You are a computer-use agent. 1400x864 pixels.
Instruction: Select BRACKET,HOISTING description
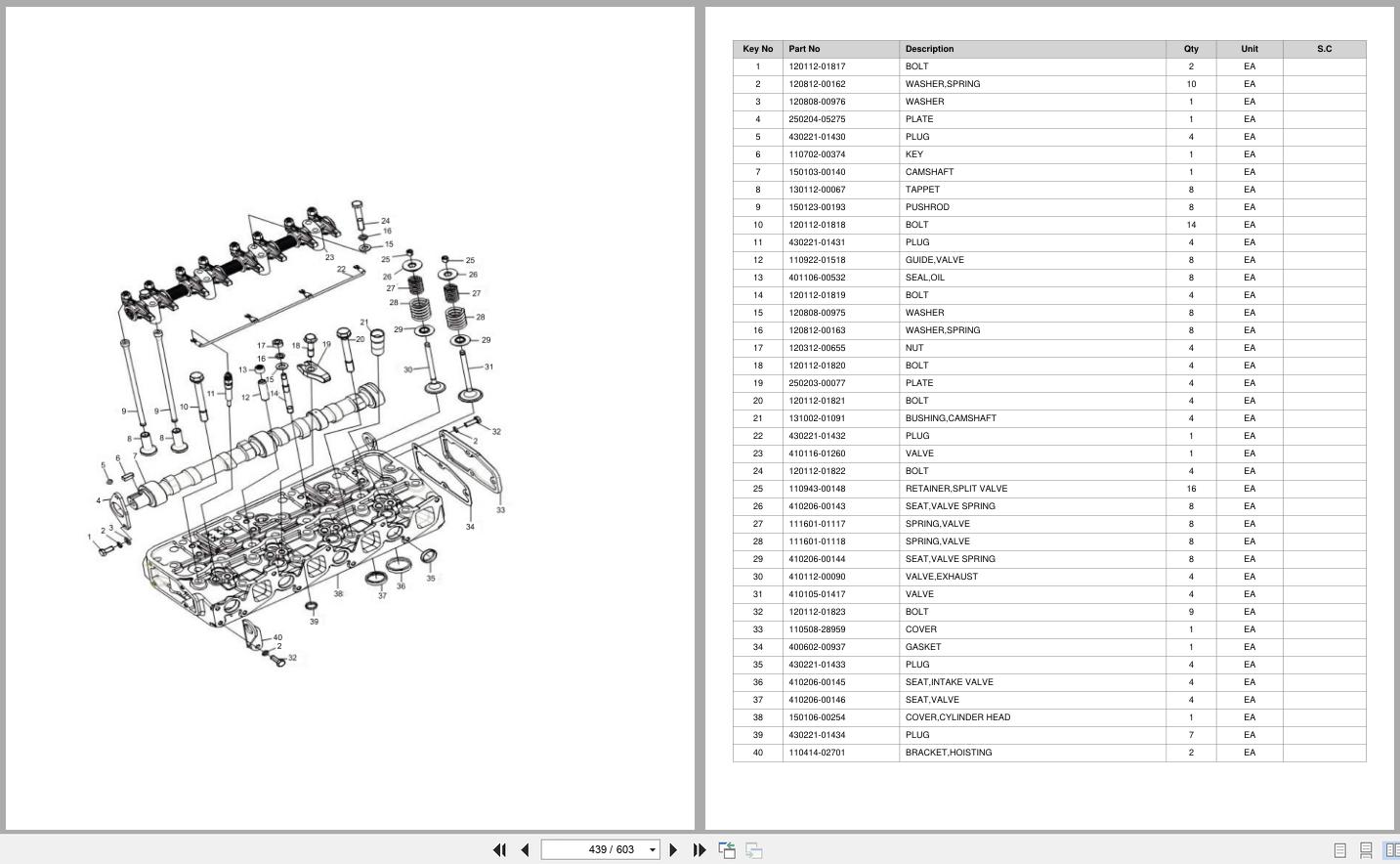(x=949, y=753)
